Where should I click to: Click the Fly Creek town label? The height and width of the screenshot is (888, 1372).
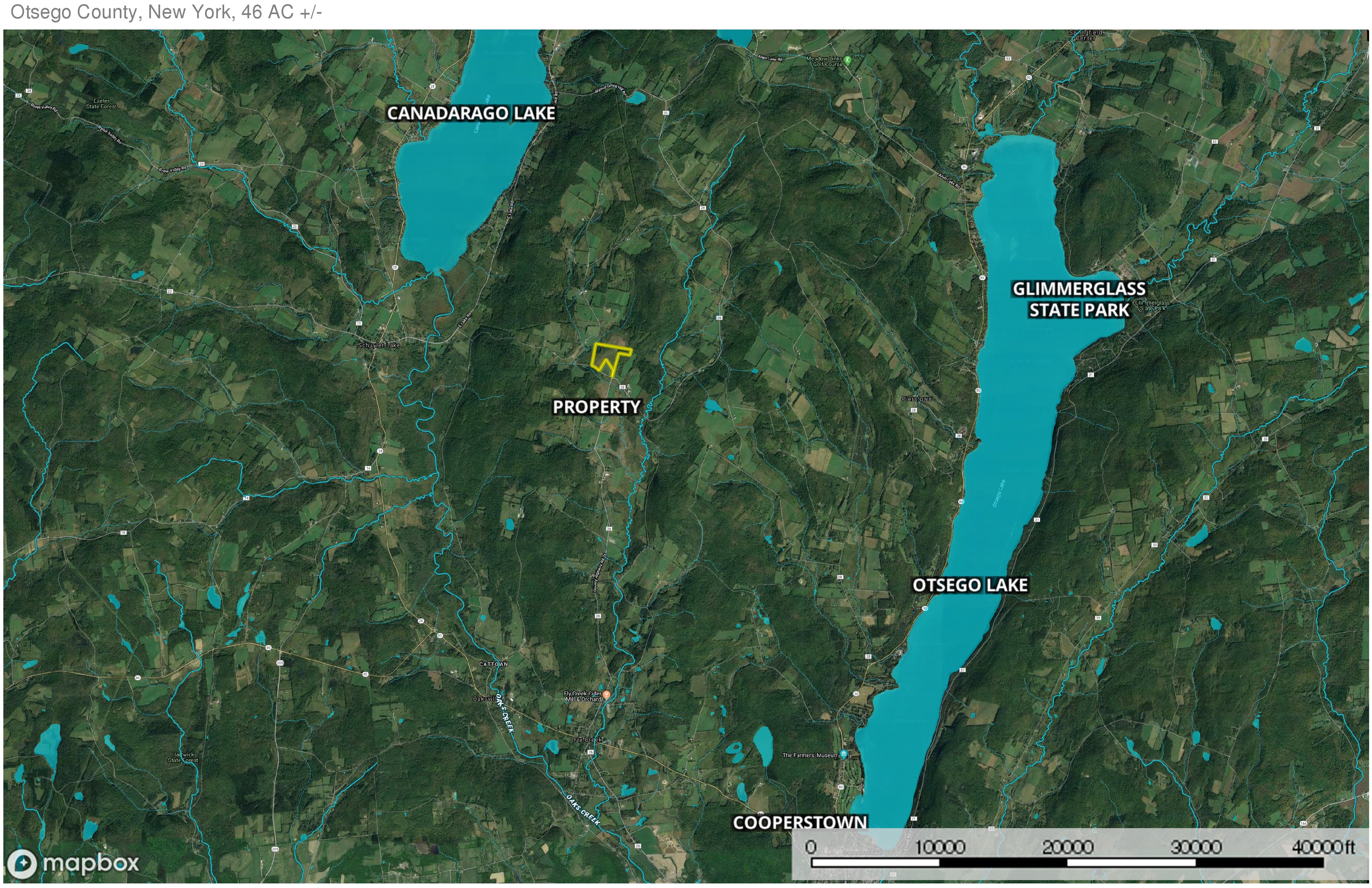pyautogui.click(x=587, y=739)
